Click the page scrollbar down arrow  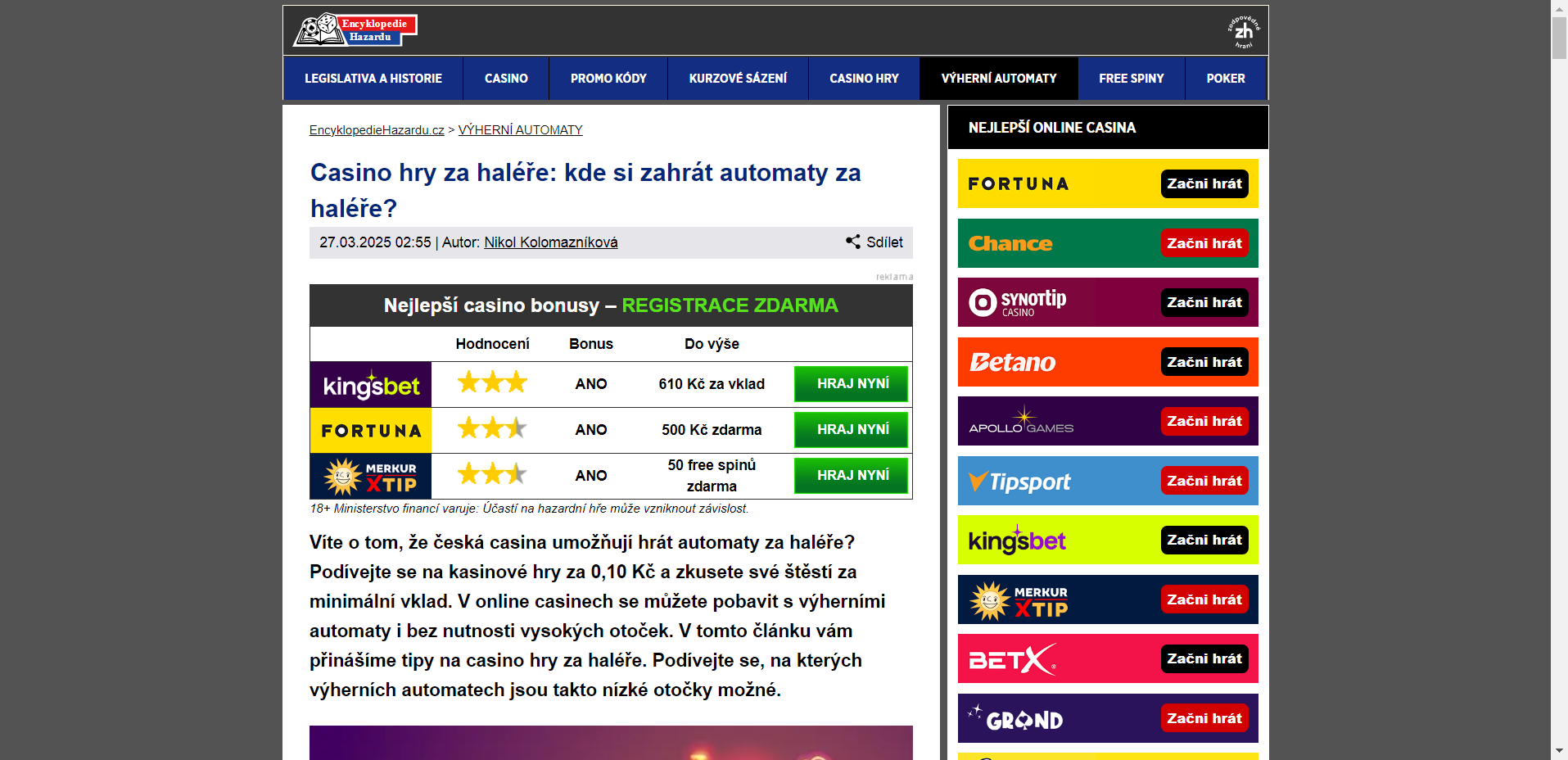[x=1559, y=751]
